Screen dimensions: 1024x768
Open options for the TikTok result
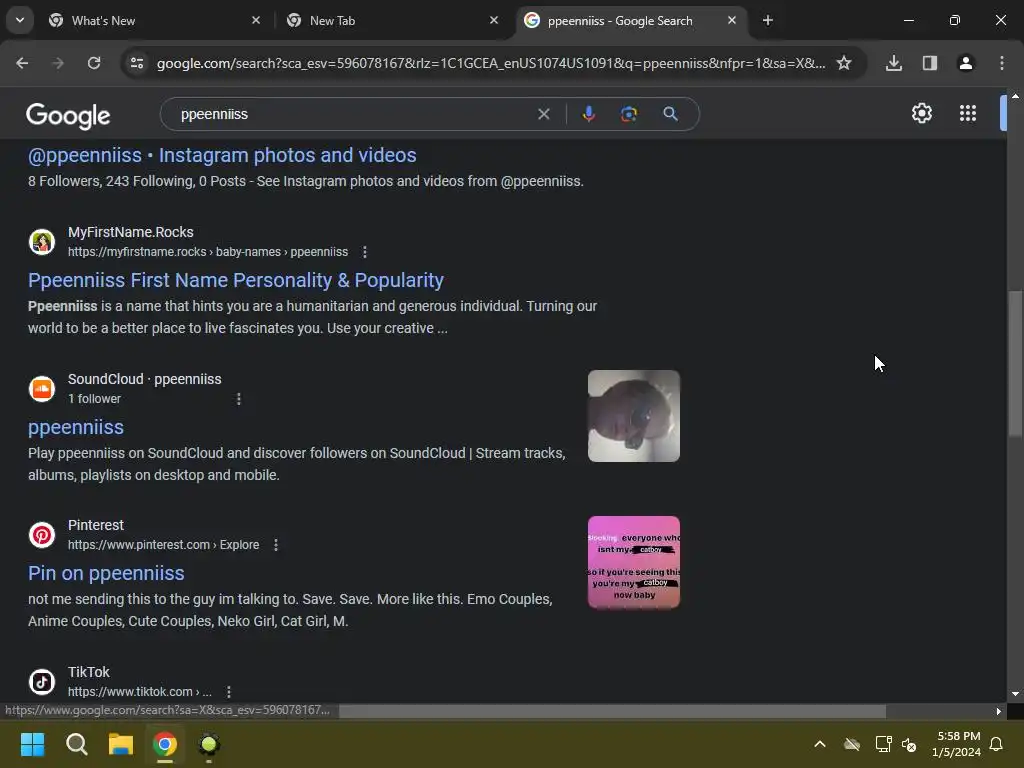pyautogui.click(x=229, y=692)
